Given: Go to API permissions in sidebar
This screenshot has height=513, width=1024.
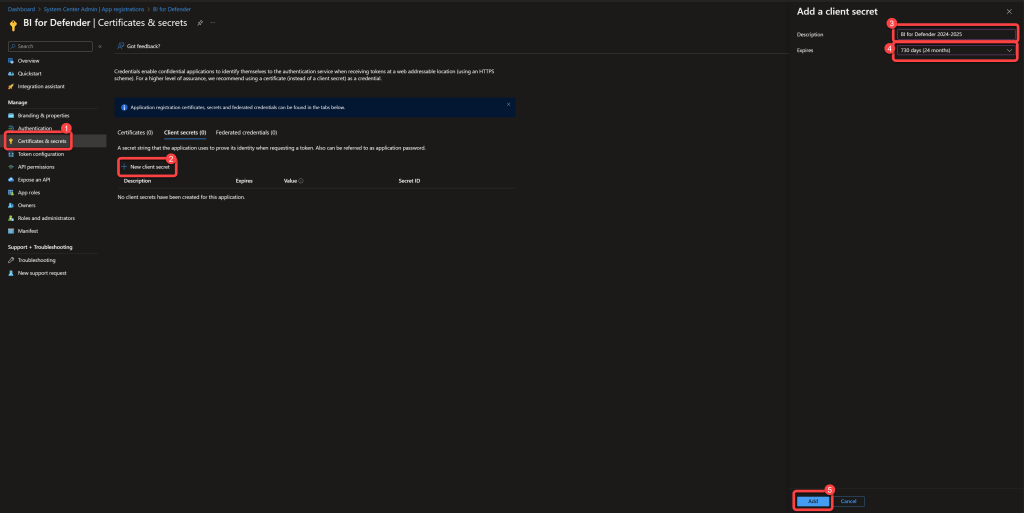Looking at the screenshot, I should [37, 166].
